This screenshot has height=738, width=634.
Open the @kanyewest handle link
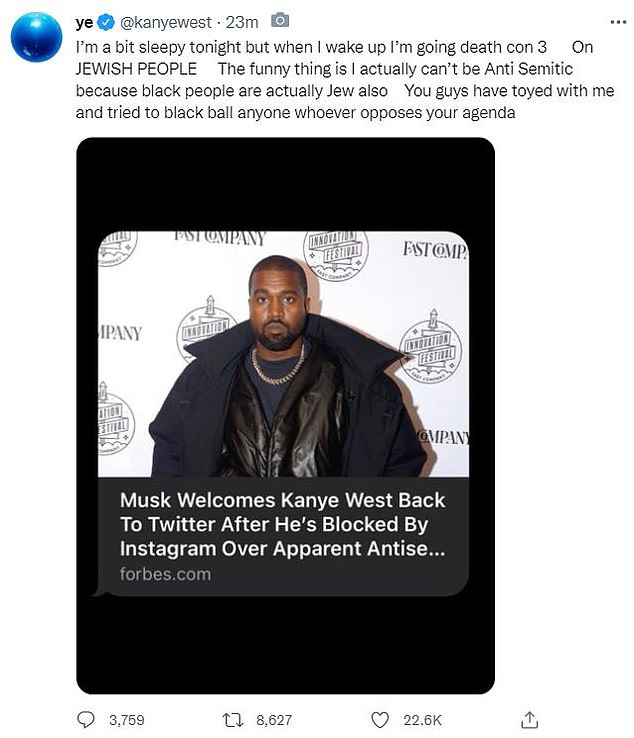point(166,22)
